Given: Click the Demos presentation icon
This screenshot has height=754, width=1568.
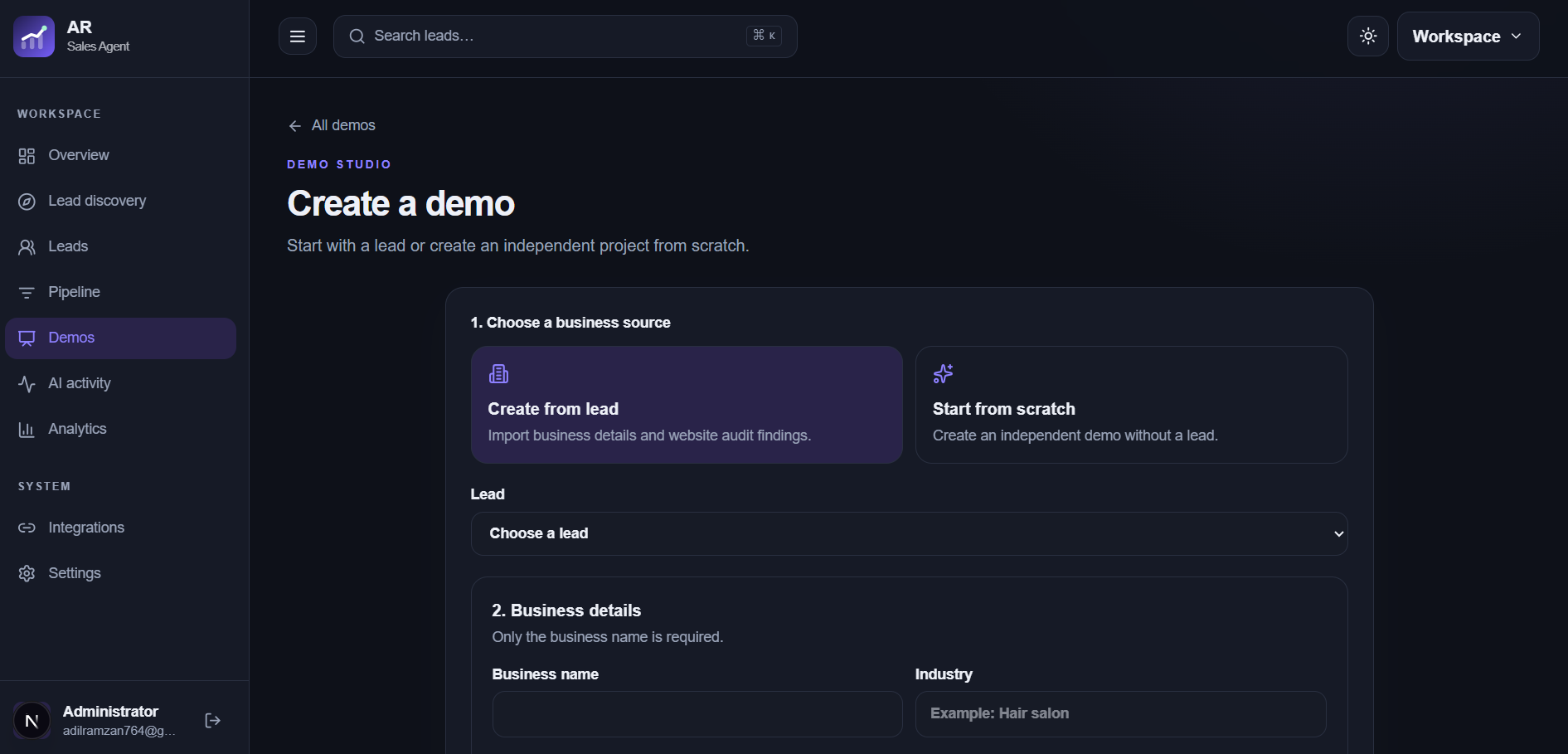Looking at the screenshot, I should [x=27, y=338].
